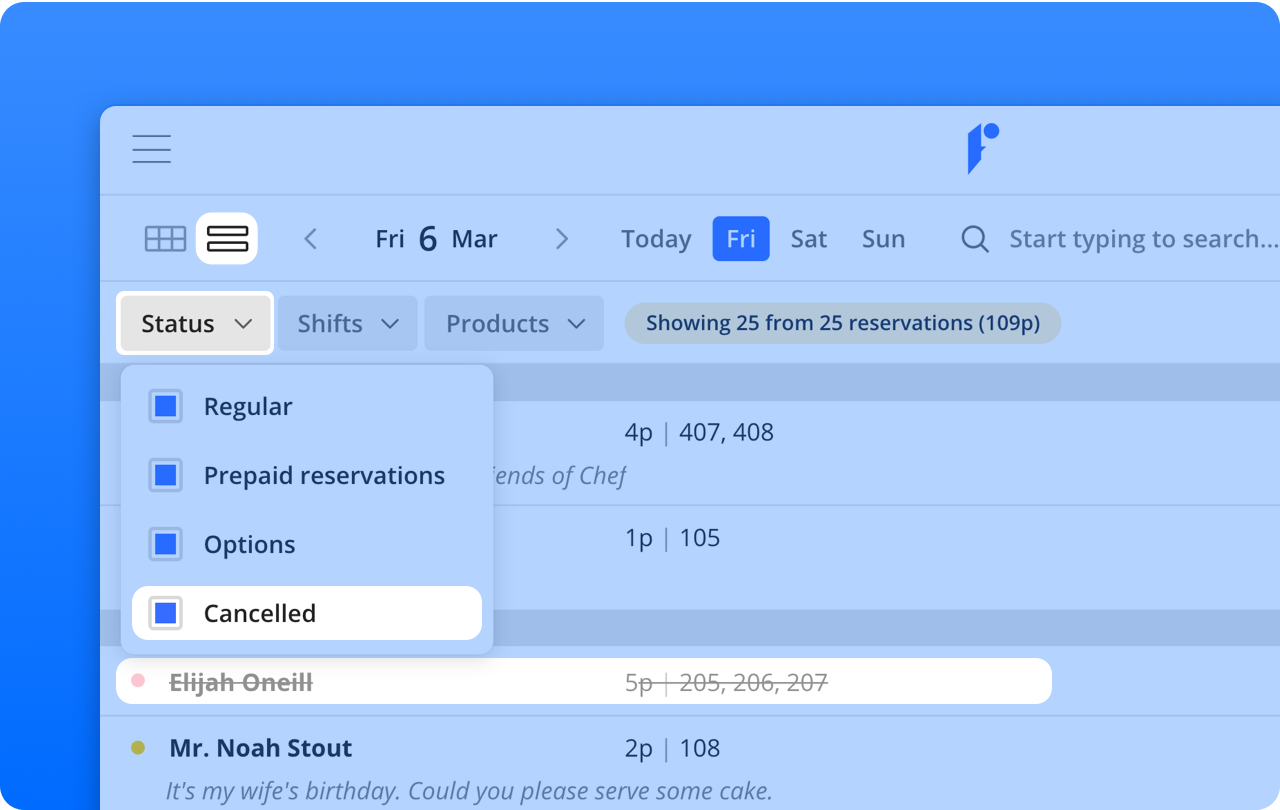1280x810 pixels.
Task: Click yellow status dot for Noah Stout
Action: tap(138, 748)
